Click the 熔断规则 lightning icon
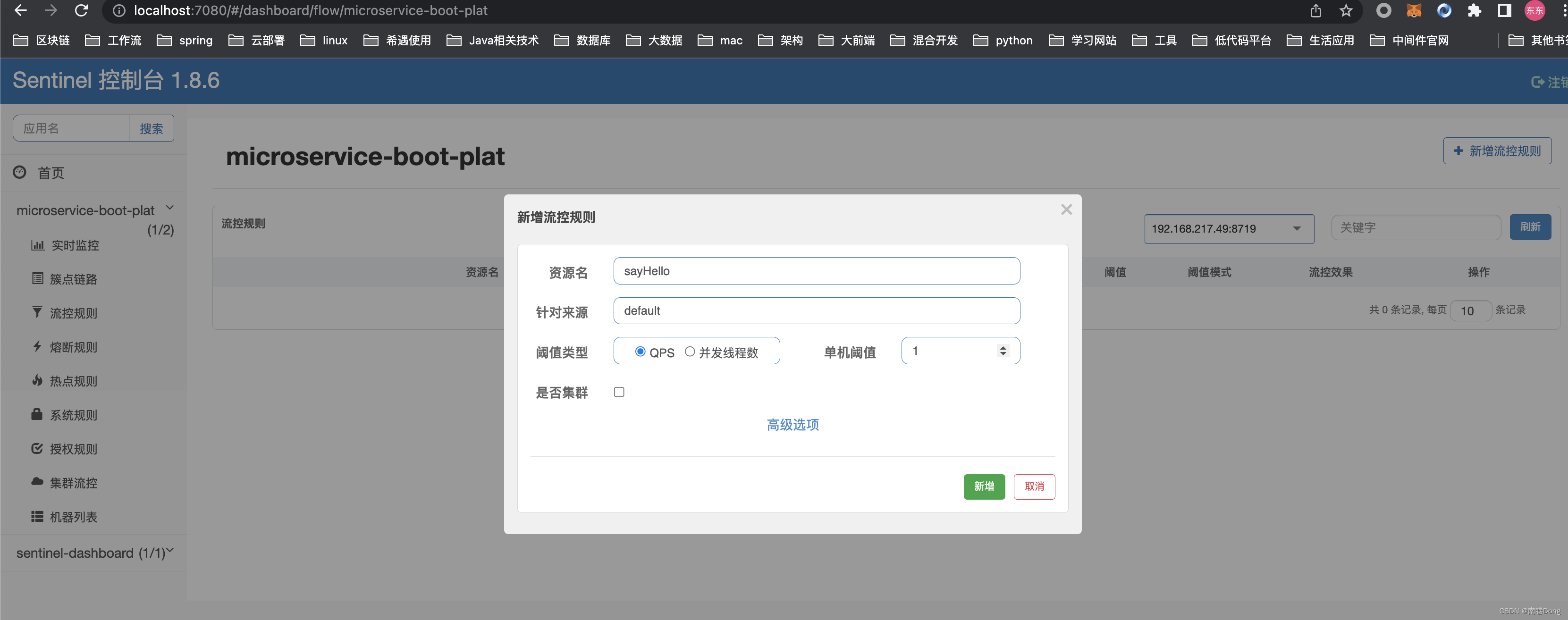Image resolution: width=1568 pixels, height=620 pixels. [x=37, y=346]
